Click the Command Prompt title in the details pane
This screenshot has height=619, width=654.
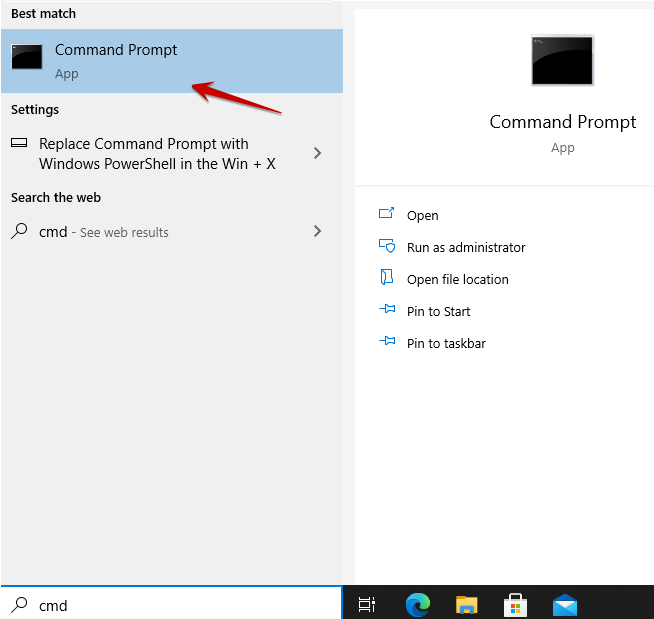point(562,122)
